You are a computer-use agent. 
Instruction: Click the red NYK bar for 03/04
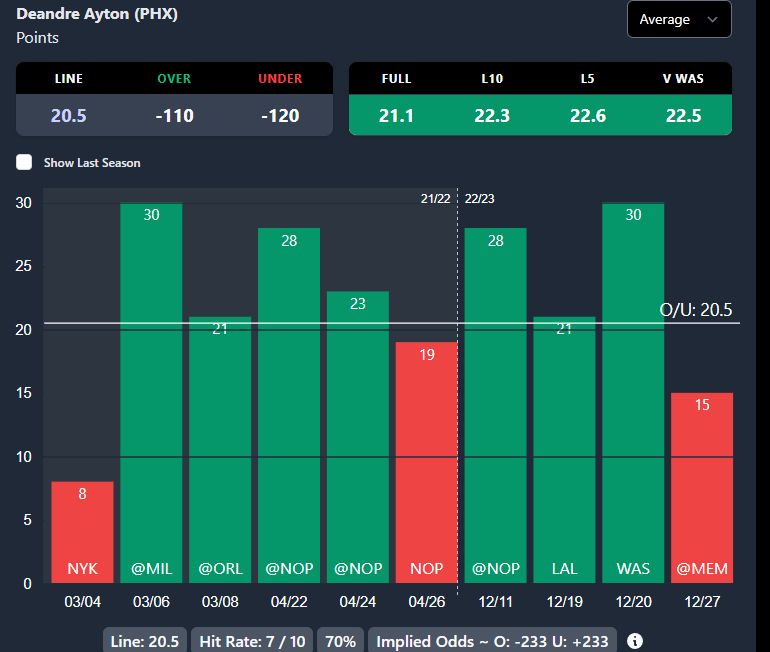(82, 532)
